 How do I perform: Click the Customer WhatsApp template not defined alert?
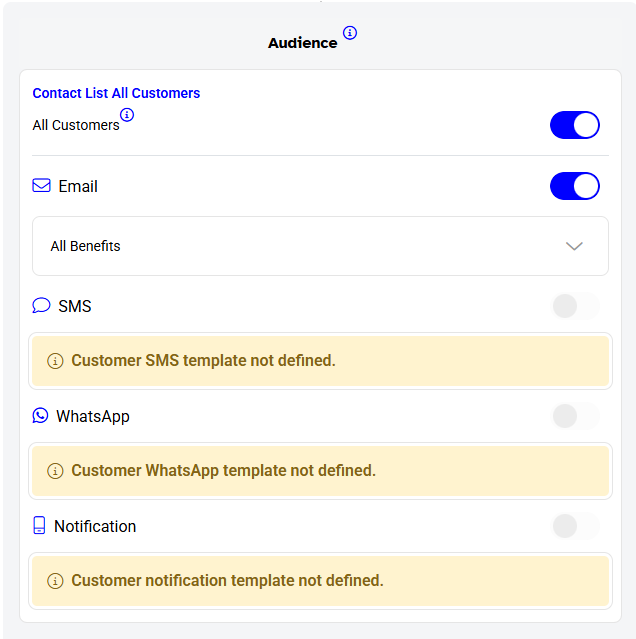tap(320, 471)
